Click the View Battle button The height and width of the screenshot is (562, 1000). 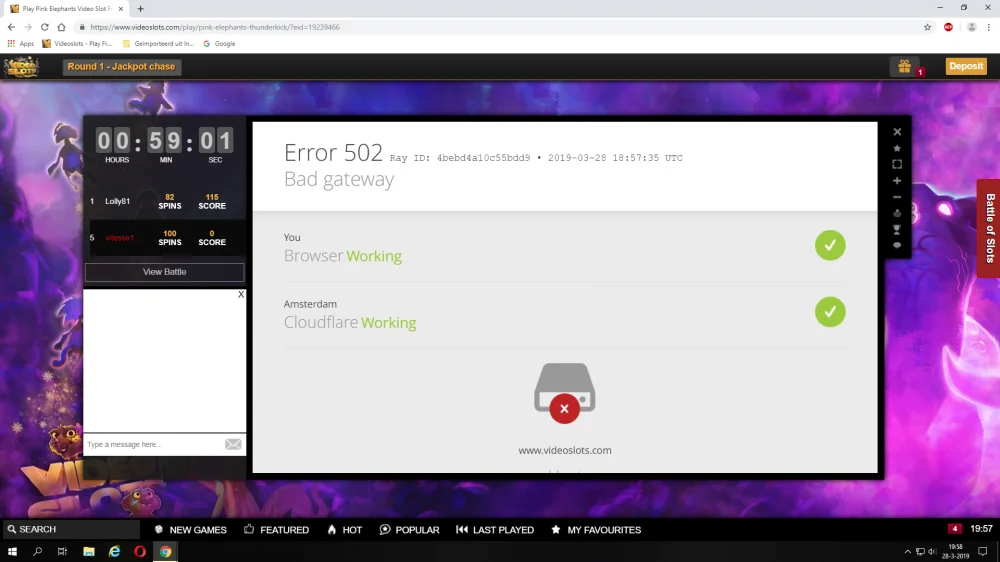[x=165, y=272]
